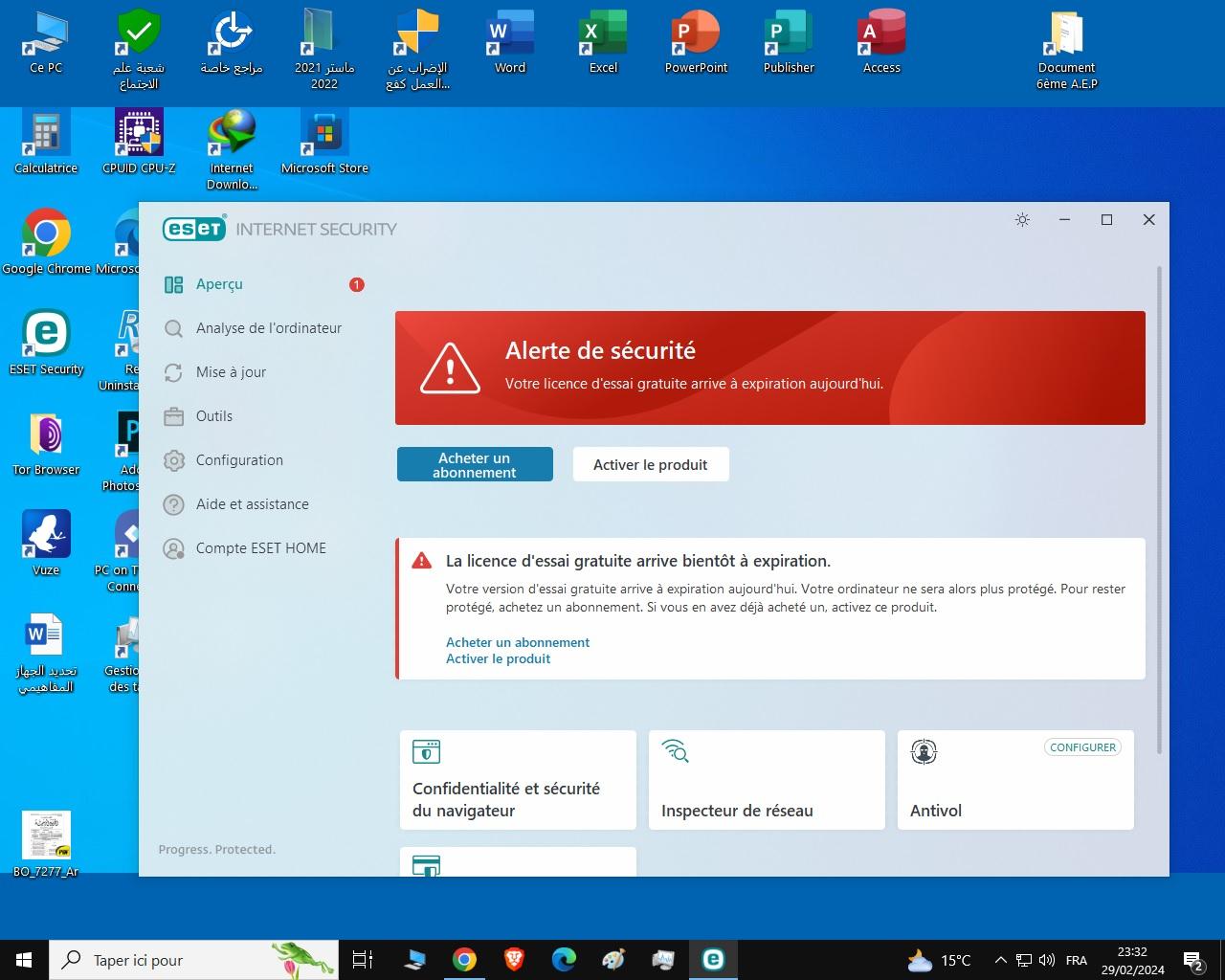Click the Alerte de sécurité red banner
Viewport: 1225px width, 980px height.
[x=770, y=367]
